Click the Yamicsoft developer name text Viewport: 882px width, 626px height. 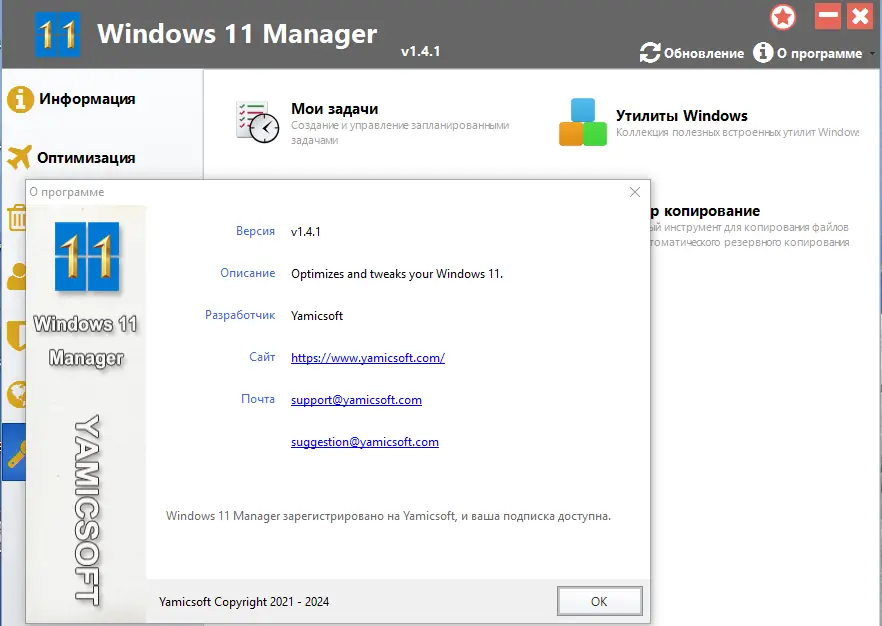317,316
